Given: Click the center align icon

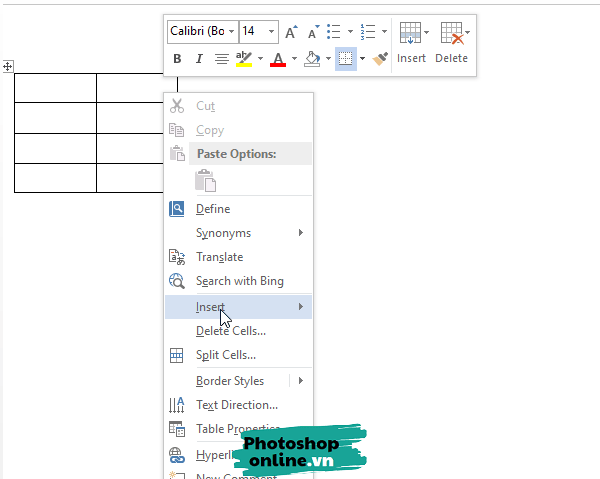Looking at the screenshot, I should (221, 59).
